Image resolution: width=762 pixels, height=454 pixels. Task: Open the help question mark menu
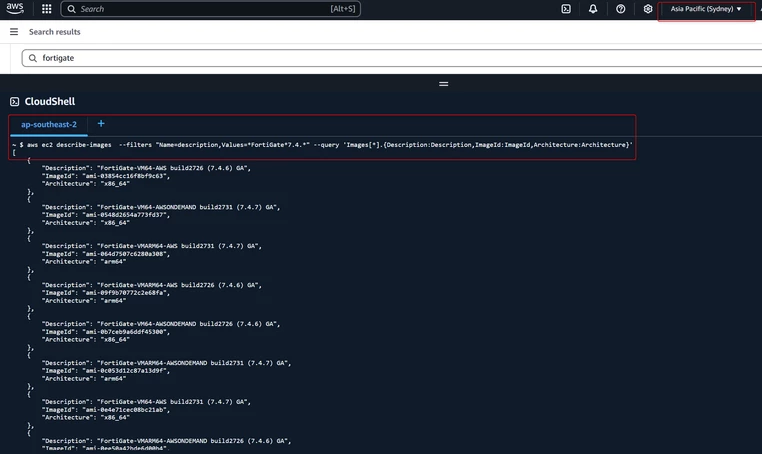tap(620, 9)
